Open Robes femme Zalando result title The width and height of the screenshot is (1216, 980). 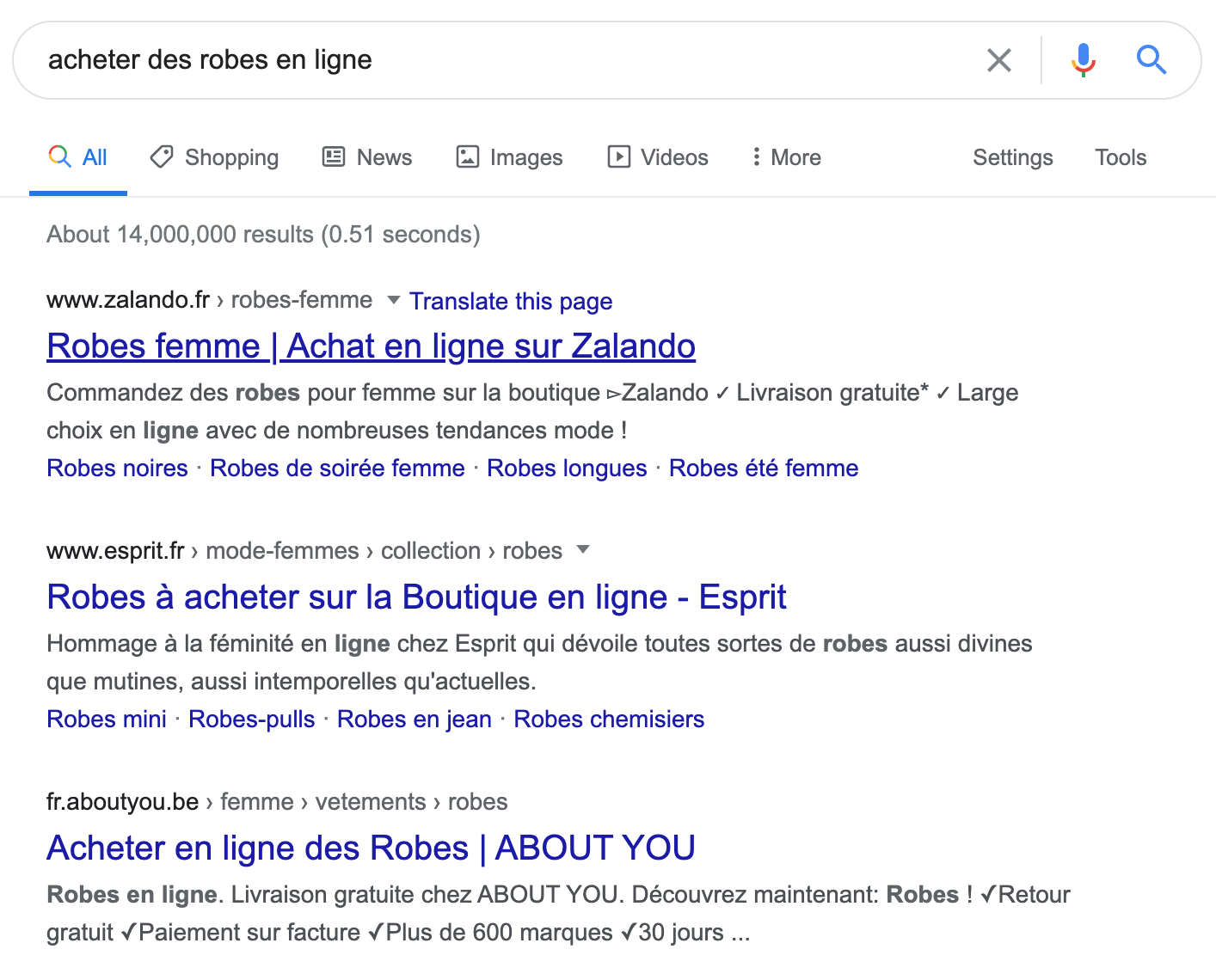tap(371, 346)
